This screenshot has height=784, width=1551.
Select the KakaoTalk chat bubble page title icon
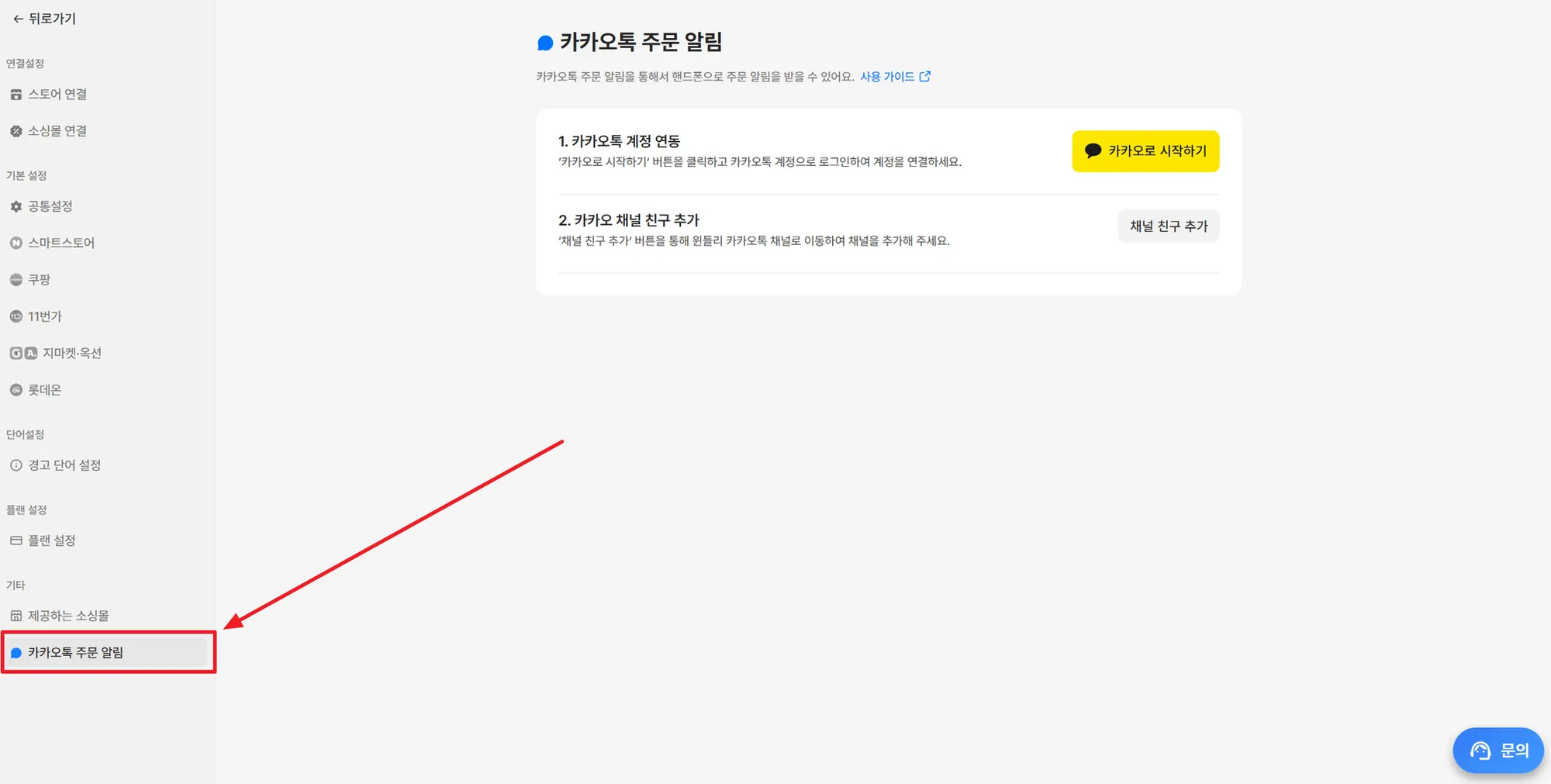545,43
